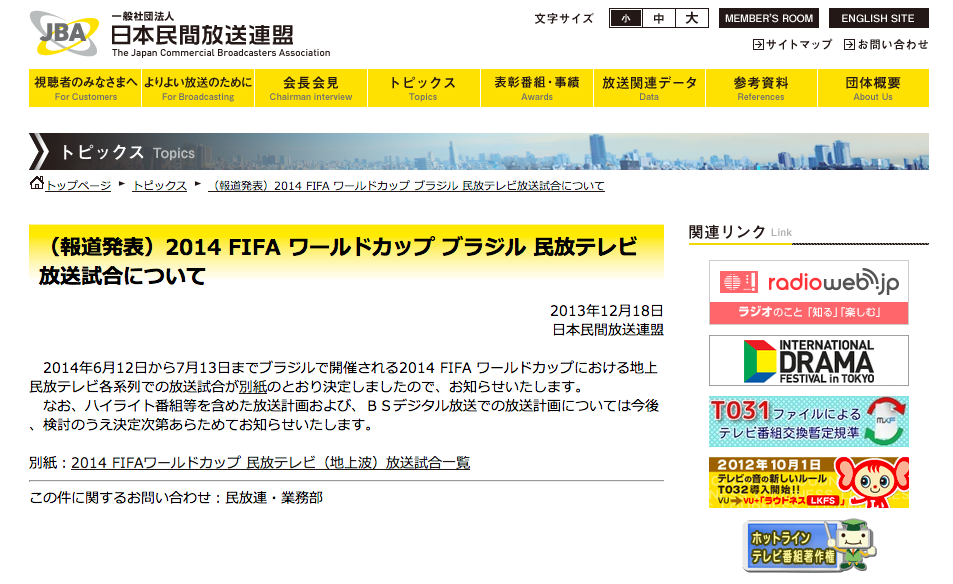Open the radioweb.jp banner

tap(808, 292)
